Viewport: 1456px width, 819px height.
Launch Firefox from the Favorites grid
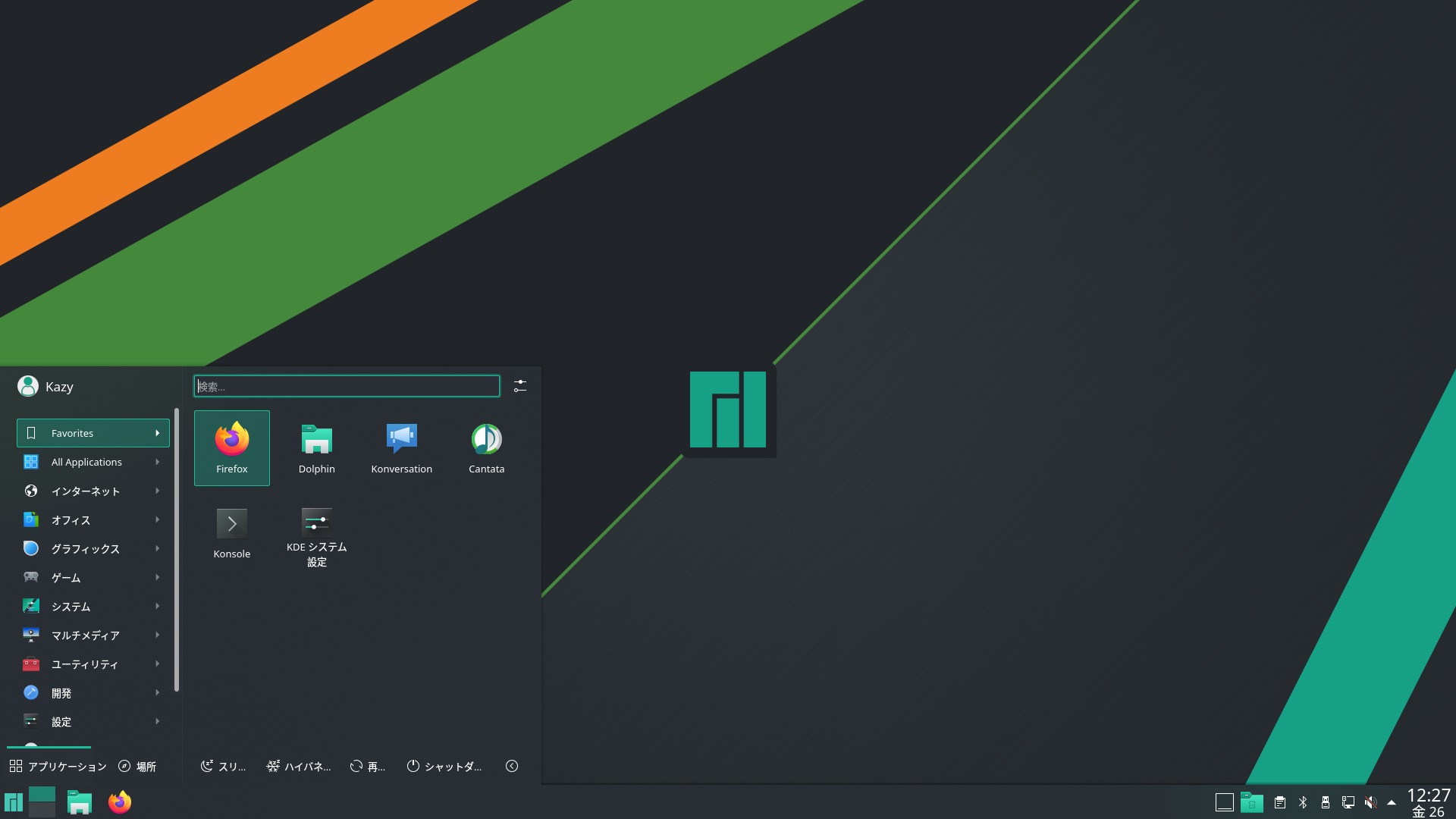click(231, 447)
